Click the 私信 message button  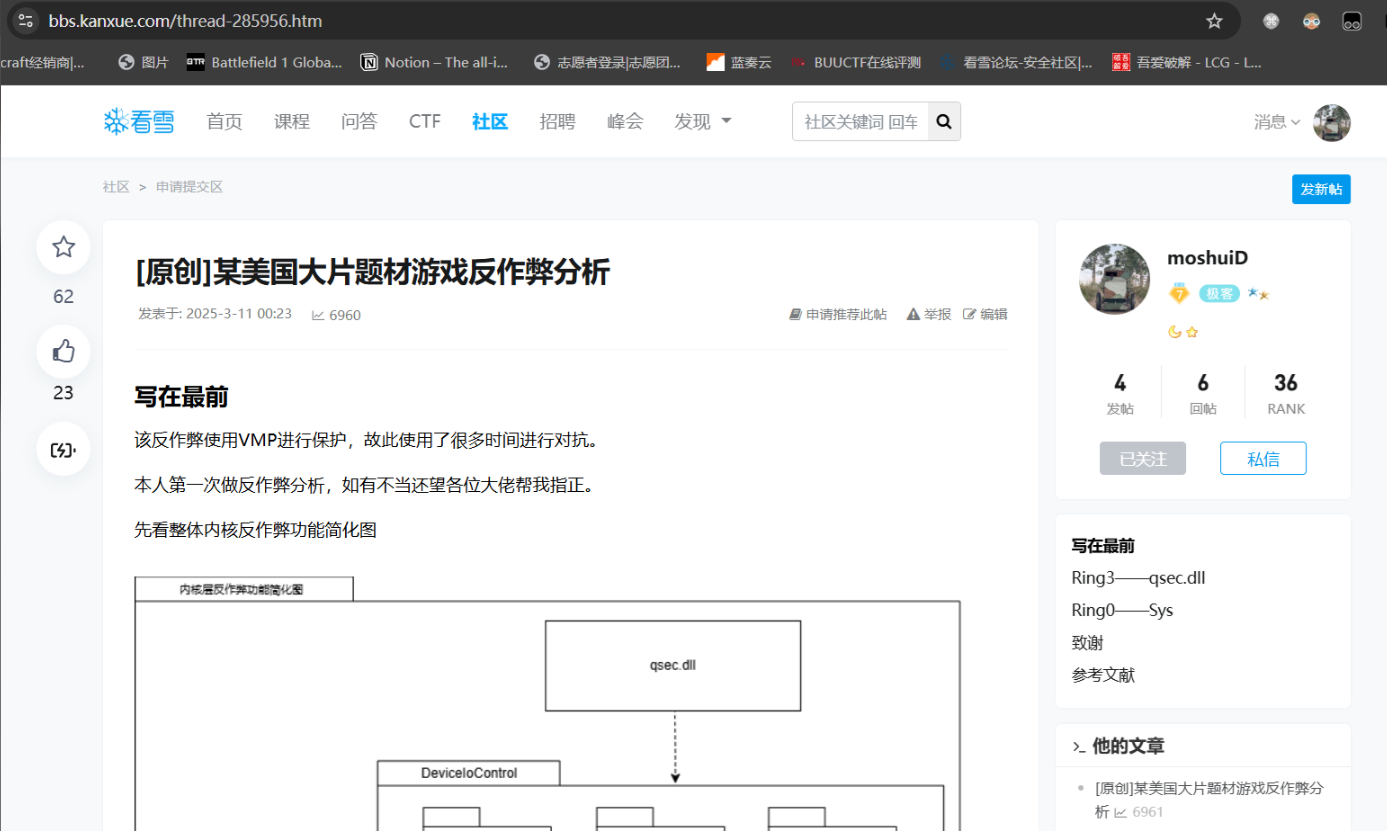pos(1263,458)
